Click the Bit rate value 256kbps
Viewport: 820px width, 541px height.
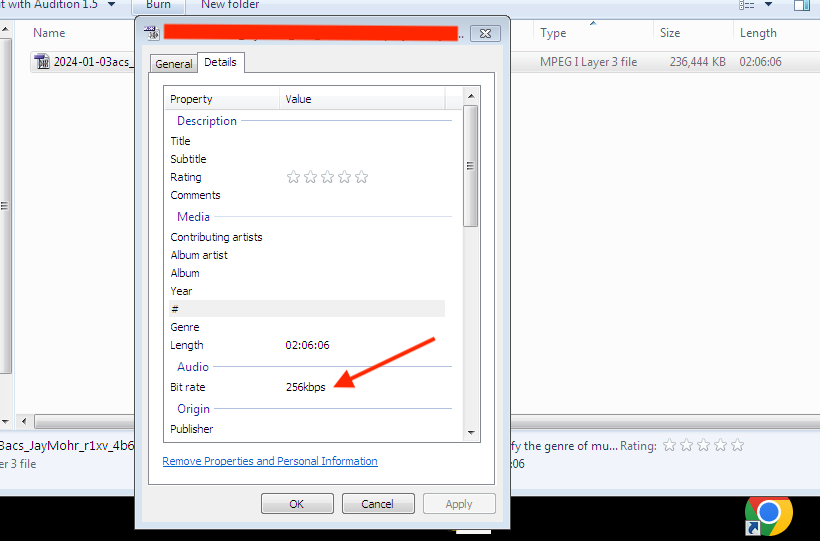click(305, 387)
